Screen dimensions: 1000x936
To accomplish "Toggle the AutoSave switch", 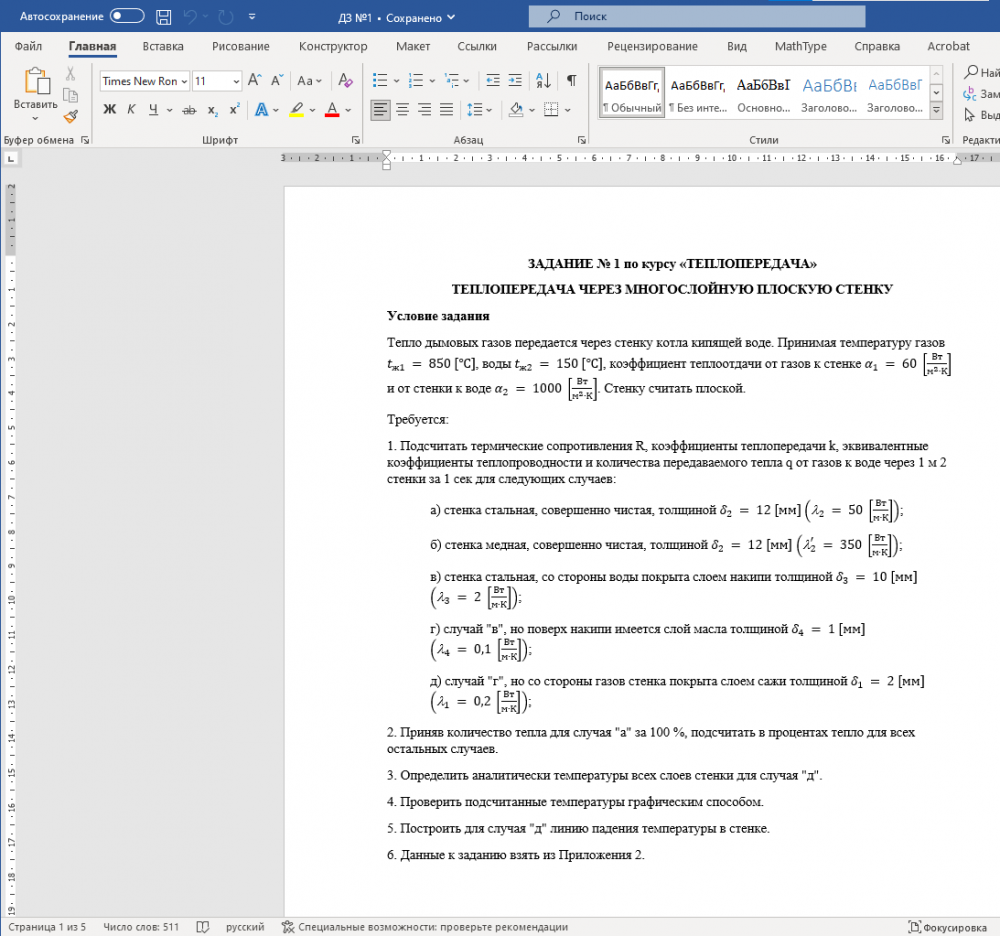I will 127,16.
